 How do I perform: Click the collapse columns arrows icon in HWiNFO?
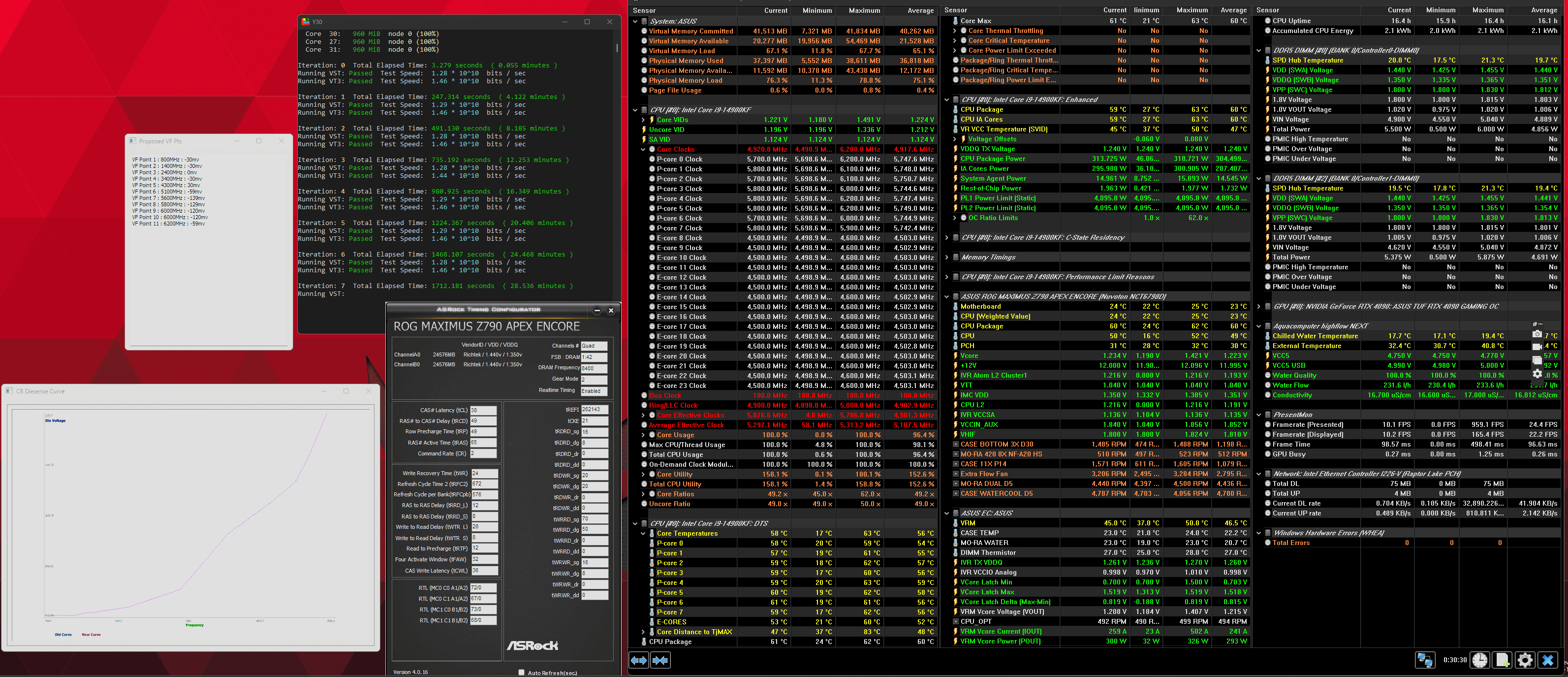[660, 660]
